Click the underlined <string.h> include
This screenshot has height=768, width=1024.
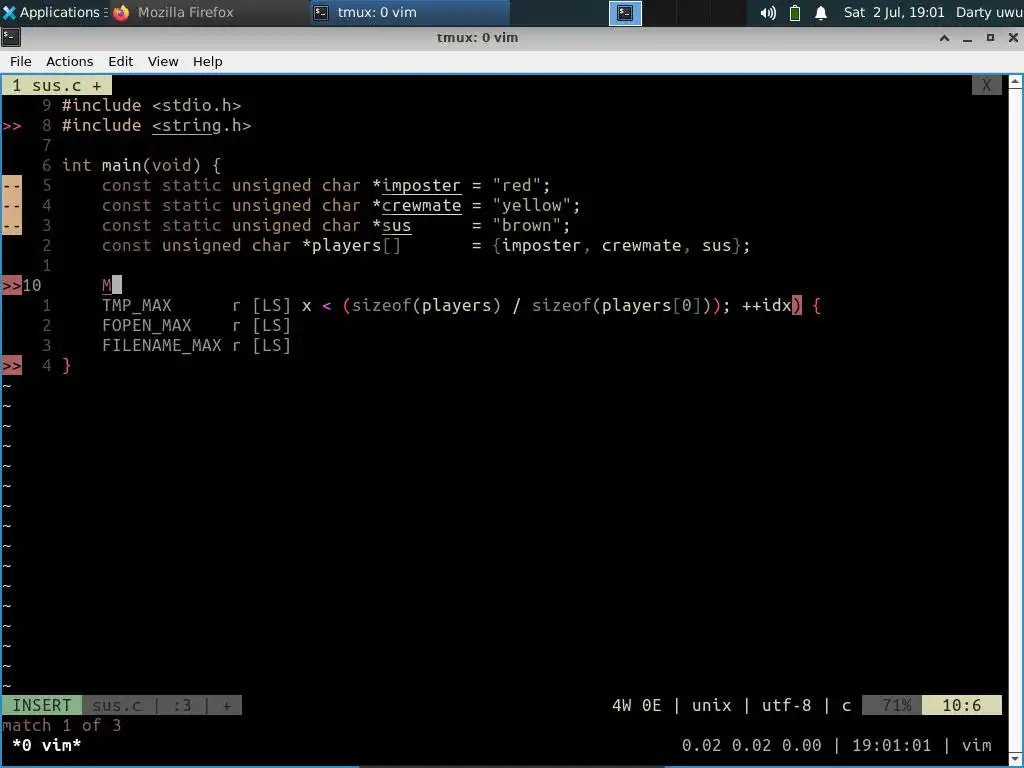(x=201, y=125)
